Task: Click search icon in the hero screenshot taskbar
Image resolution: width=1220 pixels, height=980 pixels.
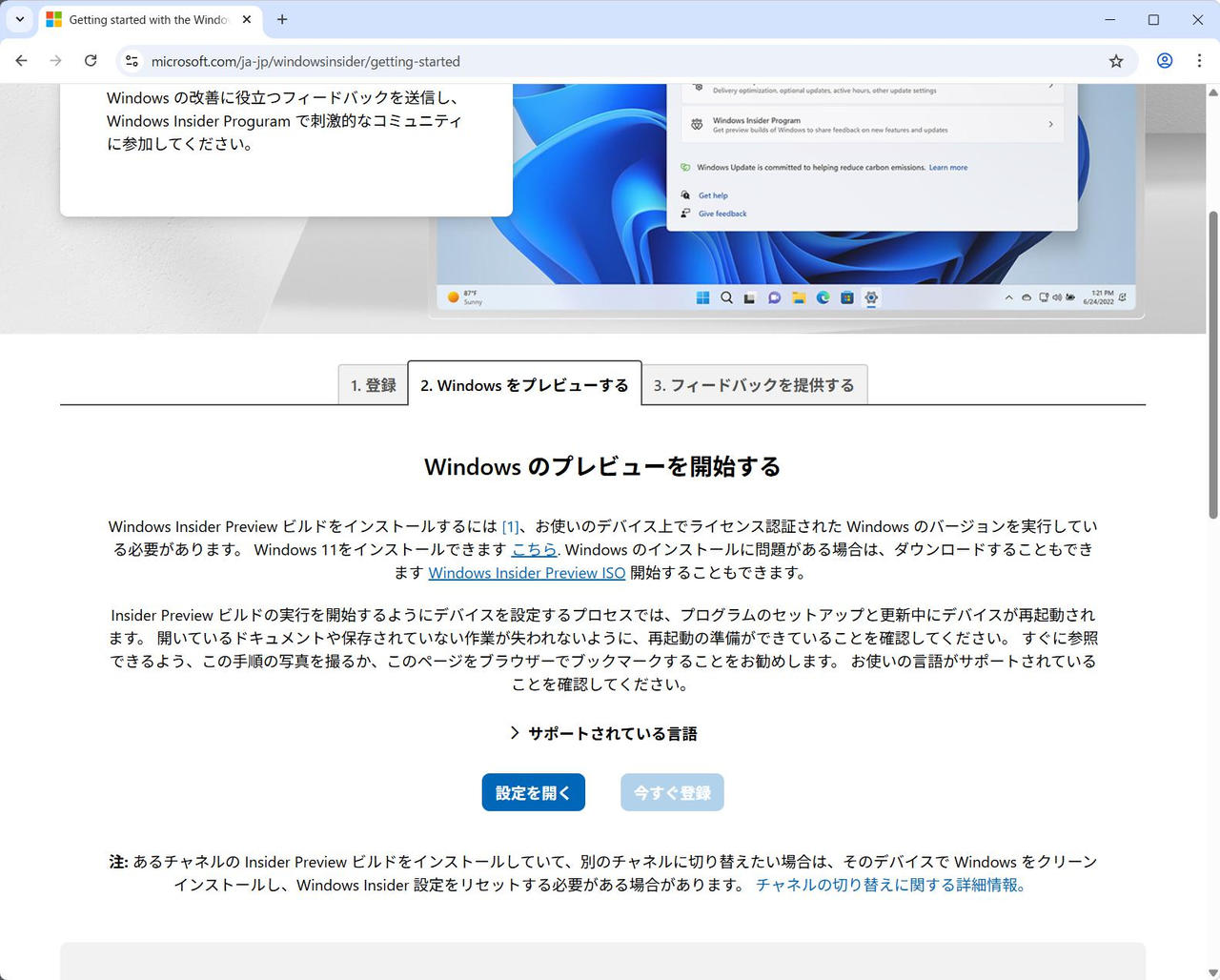Action: 726,297
